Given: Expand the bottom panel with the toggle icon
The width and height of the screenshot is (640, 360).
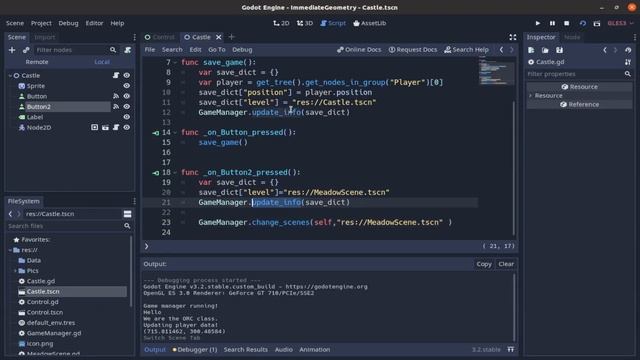Looking at the screenshot, I should [x=511, y=349].
